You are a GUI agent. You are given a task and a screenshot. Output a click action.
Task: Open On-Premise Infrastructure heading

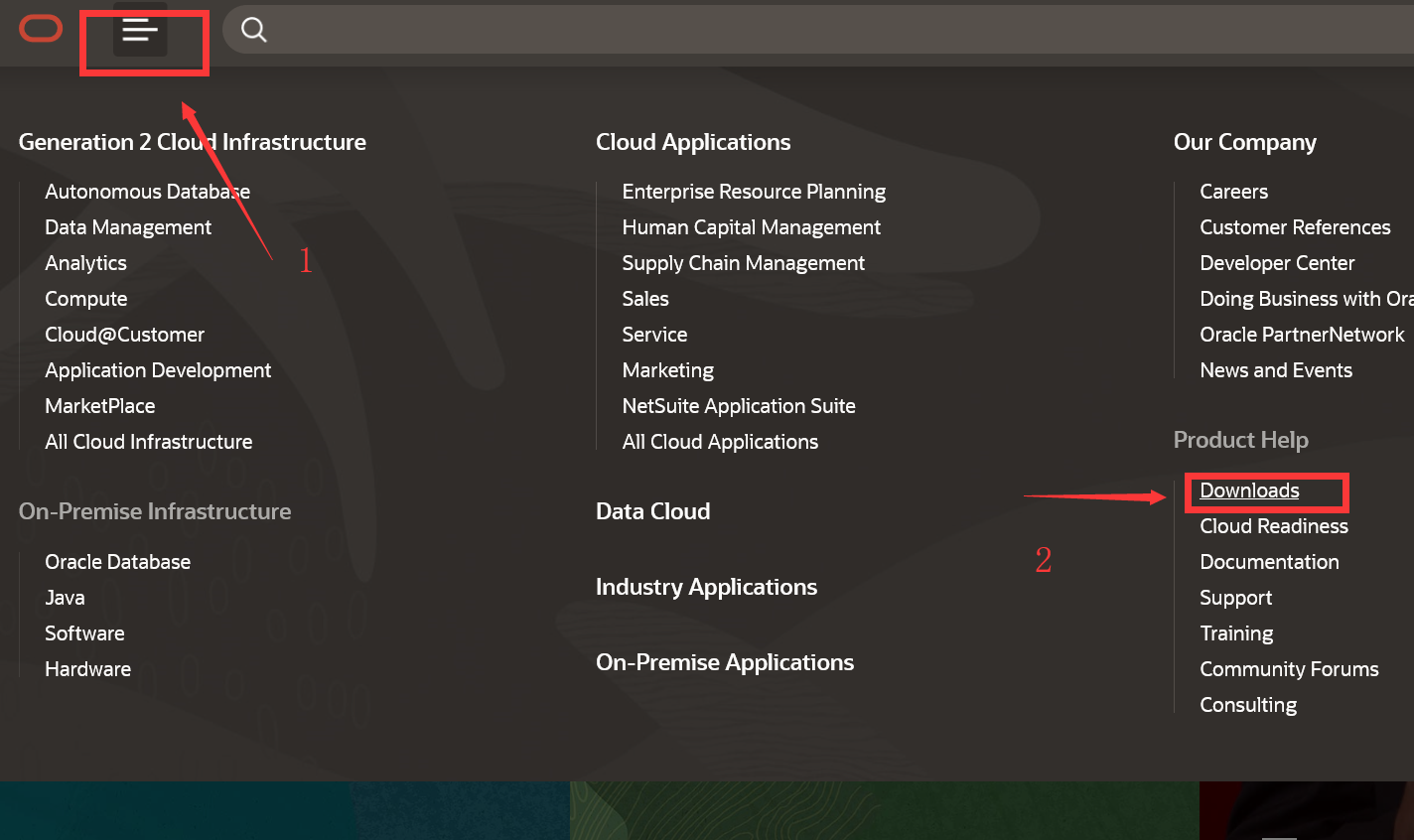155,511
